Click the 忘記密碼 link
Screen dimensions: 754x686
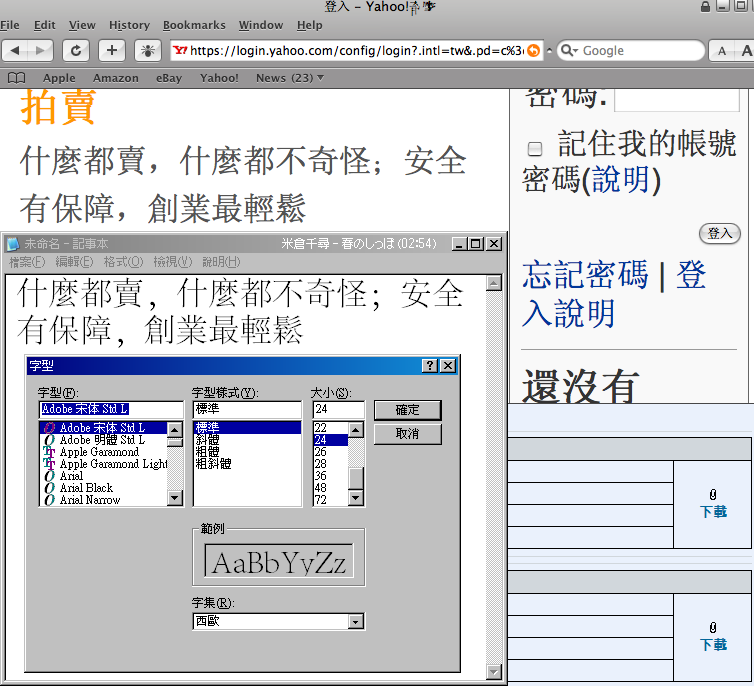585,275
